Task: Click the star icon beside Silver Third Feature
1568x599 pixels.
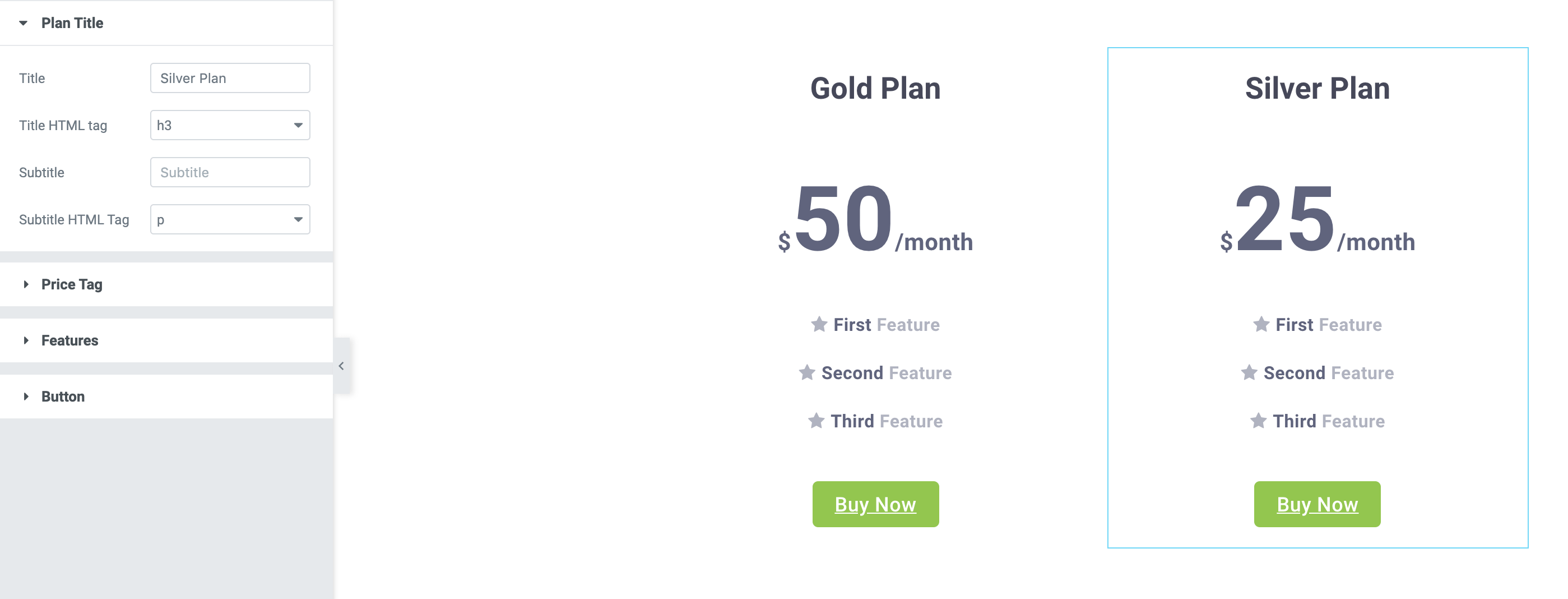Action: click(1258, 421)
